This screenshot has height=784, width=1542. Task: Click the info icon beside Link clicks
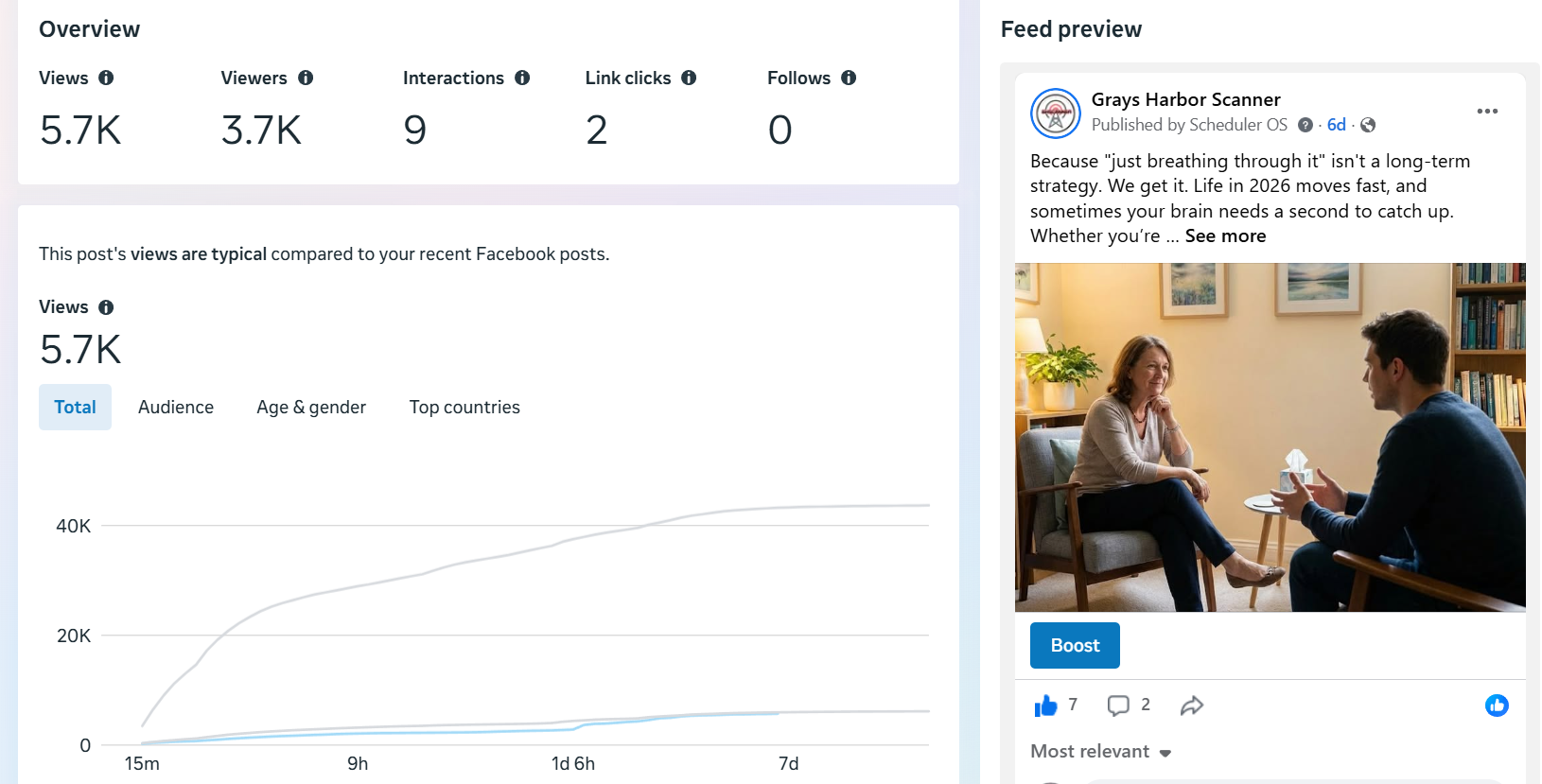689,78
